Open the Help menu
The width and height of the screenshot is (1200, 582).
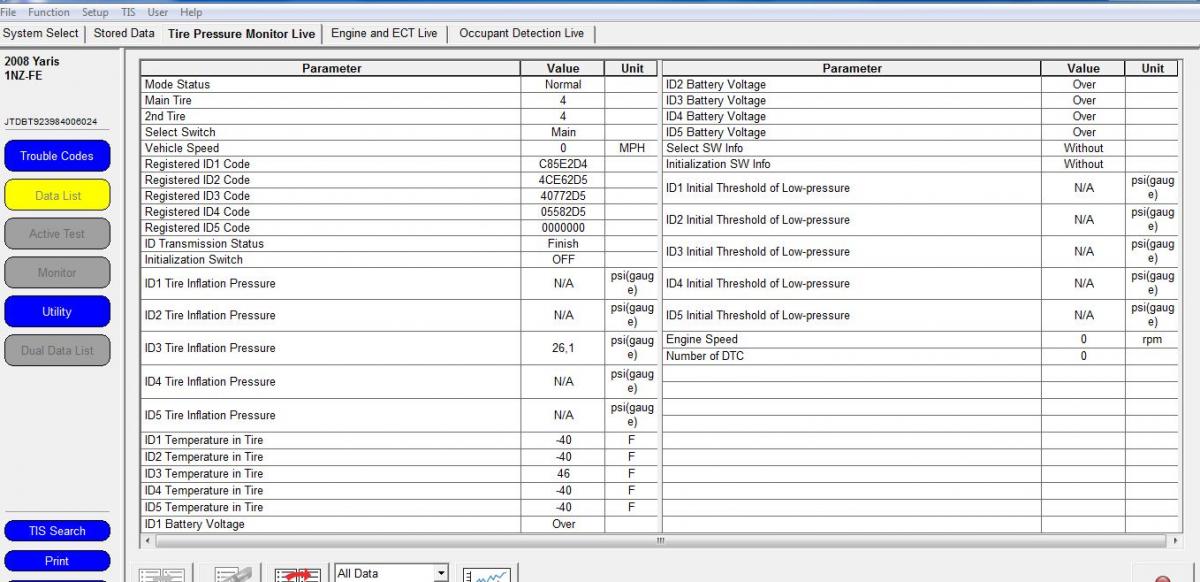pos(191,12)
